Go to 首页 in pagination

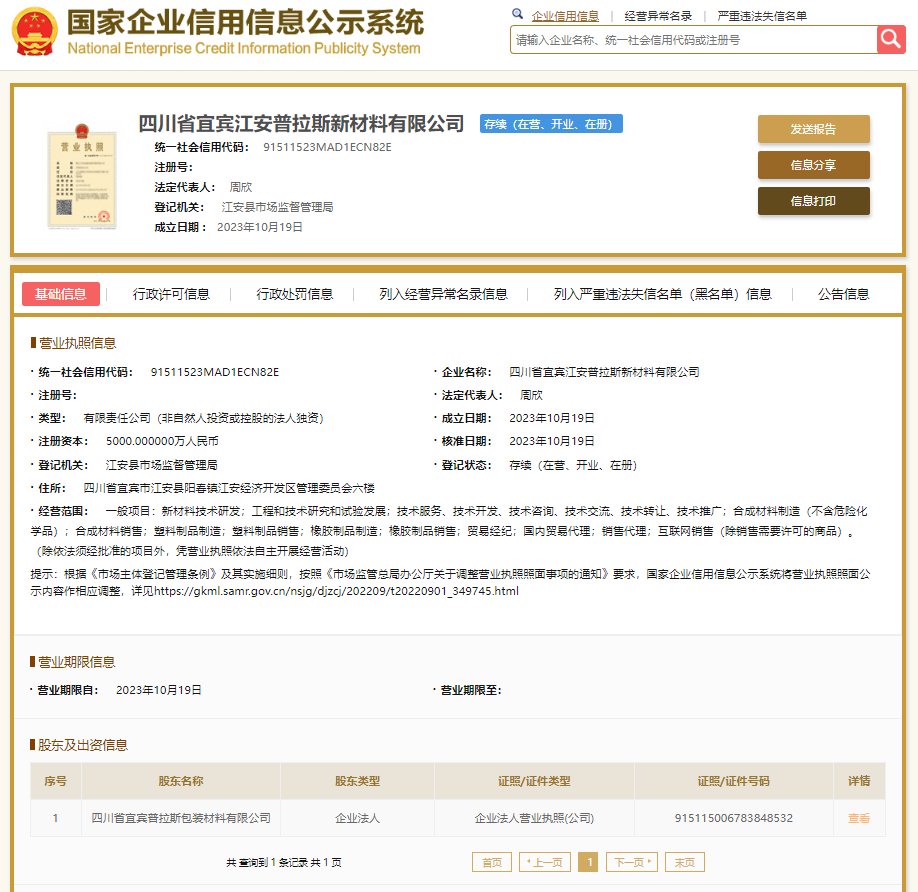coord(492,862)
